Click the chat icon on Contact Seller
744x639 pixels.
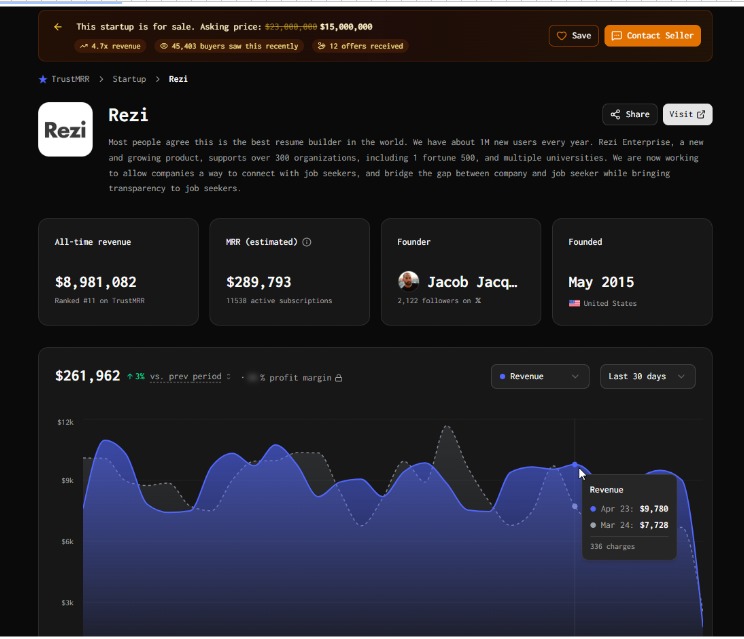[x=616, y=36]
